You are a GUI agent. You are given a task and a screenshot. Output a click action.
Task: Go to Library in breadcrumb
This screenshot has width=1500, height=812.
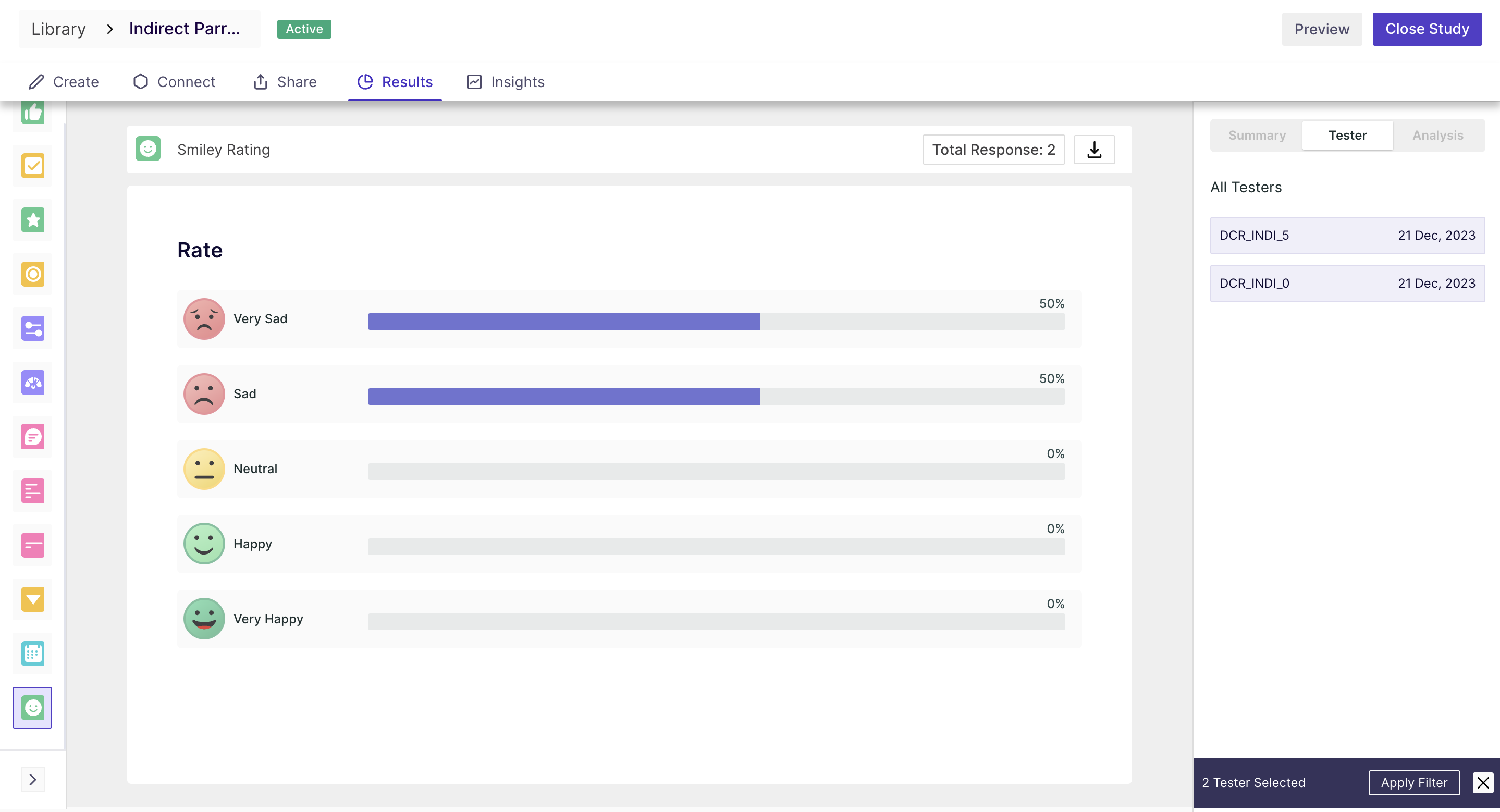58,29
